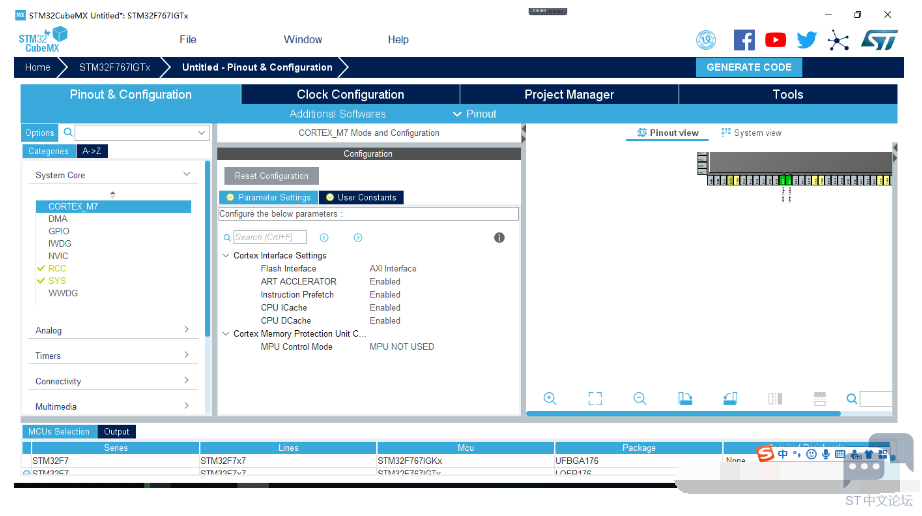922x516 pixels.
Task: Click the ST community network icon
Action: (x=838, y=40)
